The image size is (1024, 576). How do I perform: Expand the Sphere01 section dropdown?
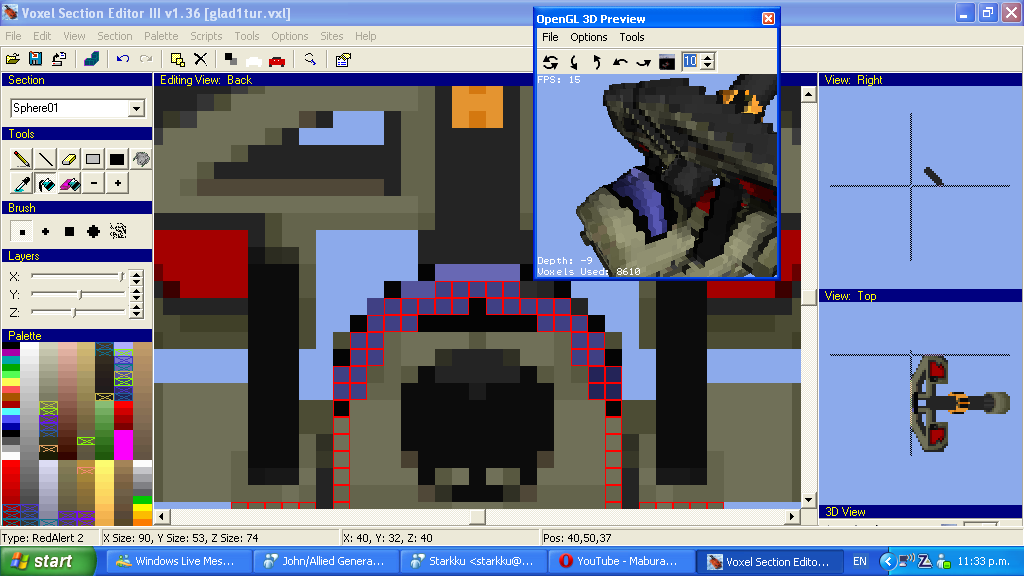pyautogui.click(x=136, y=108)
